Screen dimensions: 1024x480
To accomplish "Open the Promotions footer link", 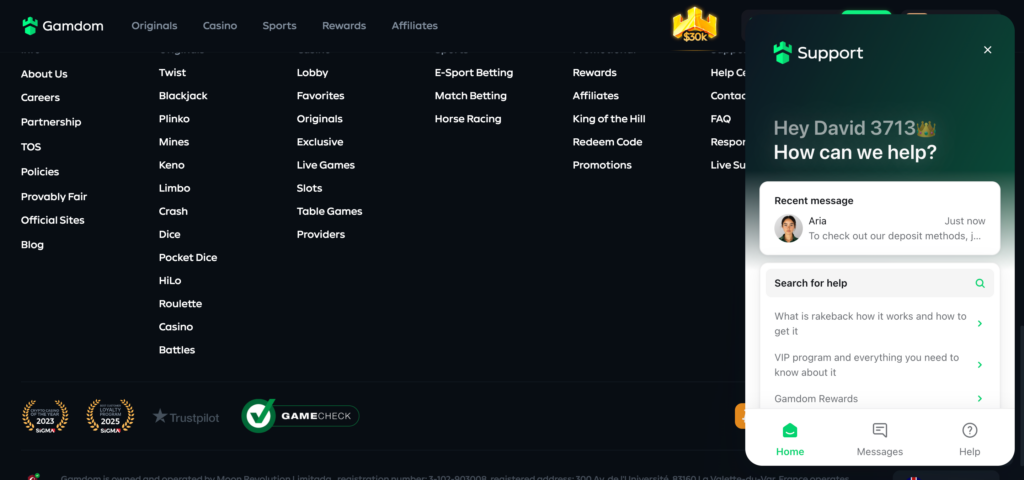I will (602, 165).
